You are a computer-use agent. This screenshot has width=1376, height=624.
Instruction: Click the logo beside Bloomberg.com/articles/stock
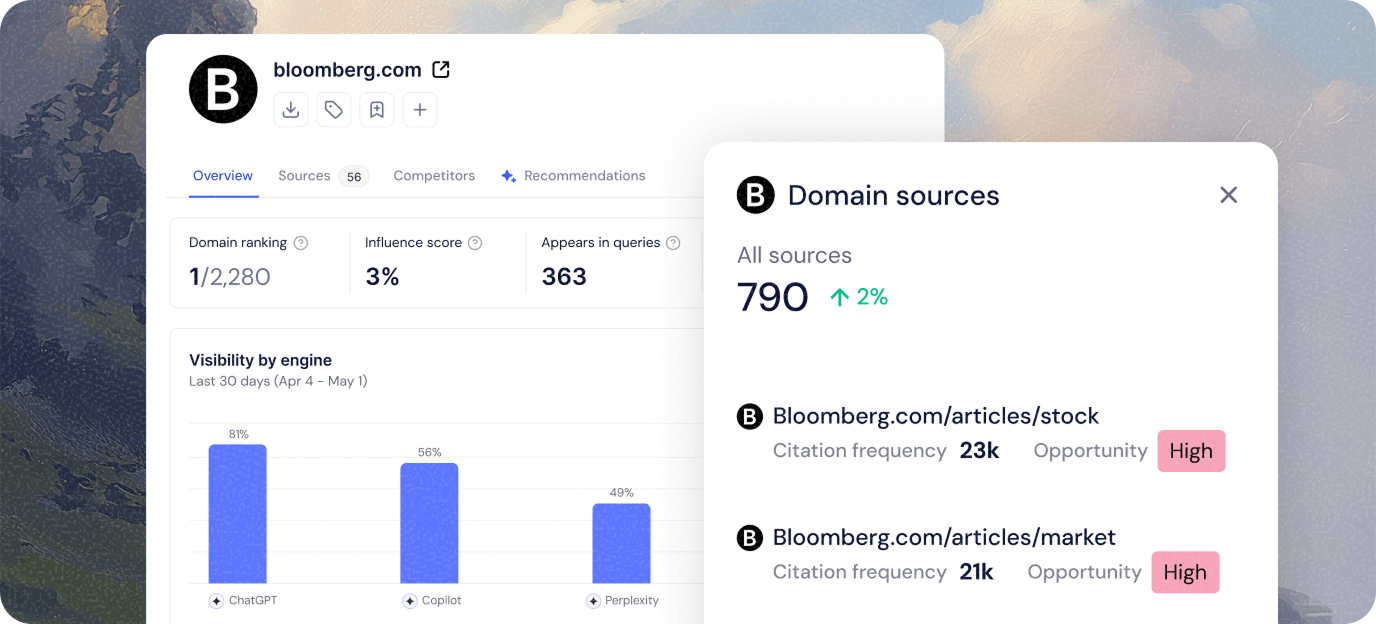pos(750,417)
